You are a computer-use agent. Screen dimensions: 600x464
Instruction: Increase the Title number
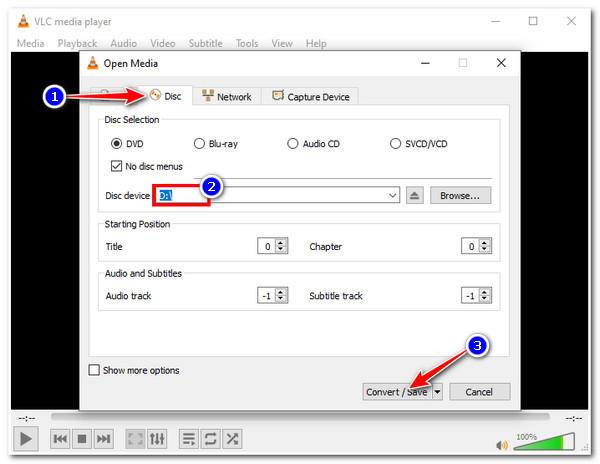pyautogui.click(x=281, y=243)
